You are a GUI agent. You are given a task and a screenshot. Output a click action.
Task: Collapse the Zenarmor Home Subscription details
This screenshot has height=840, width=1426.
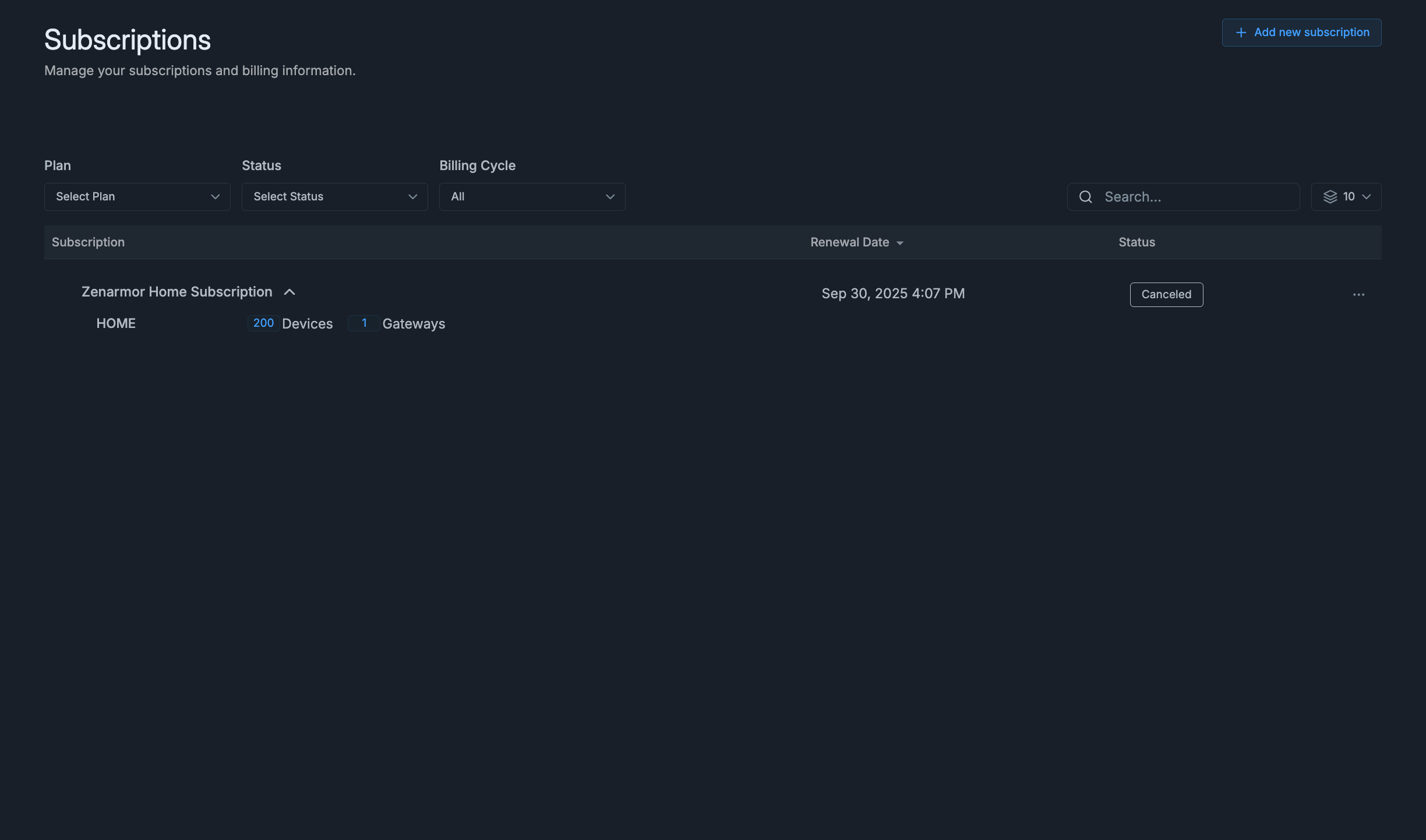click(290, 292)
